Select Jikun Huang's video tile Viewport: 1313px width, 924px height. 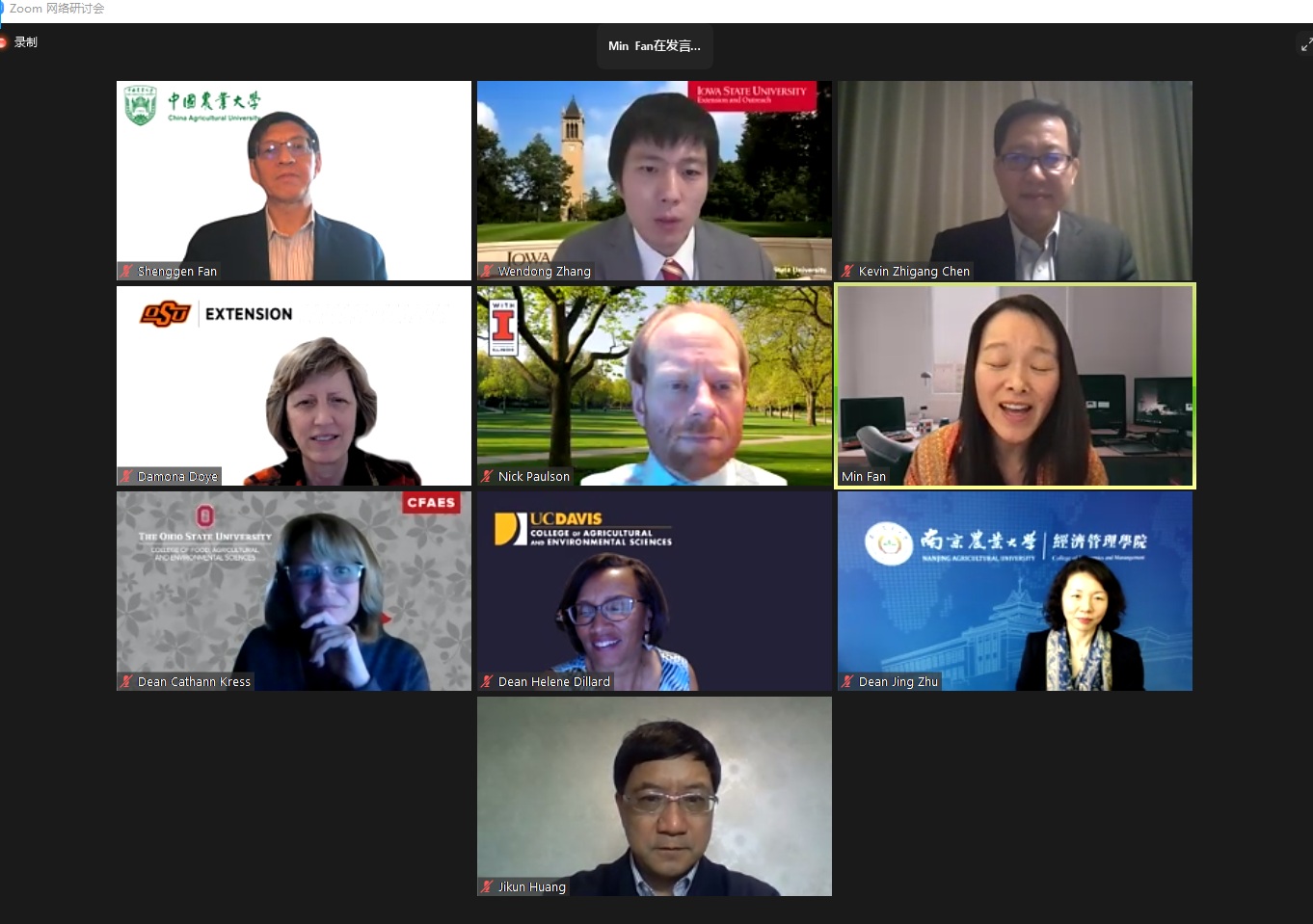click(x=655, y=796)
